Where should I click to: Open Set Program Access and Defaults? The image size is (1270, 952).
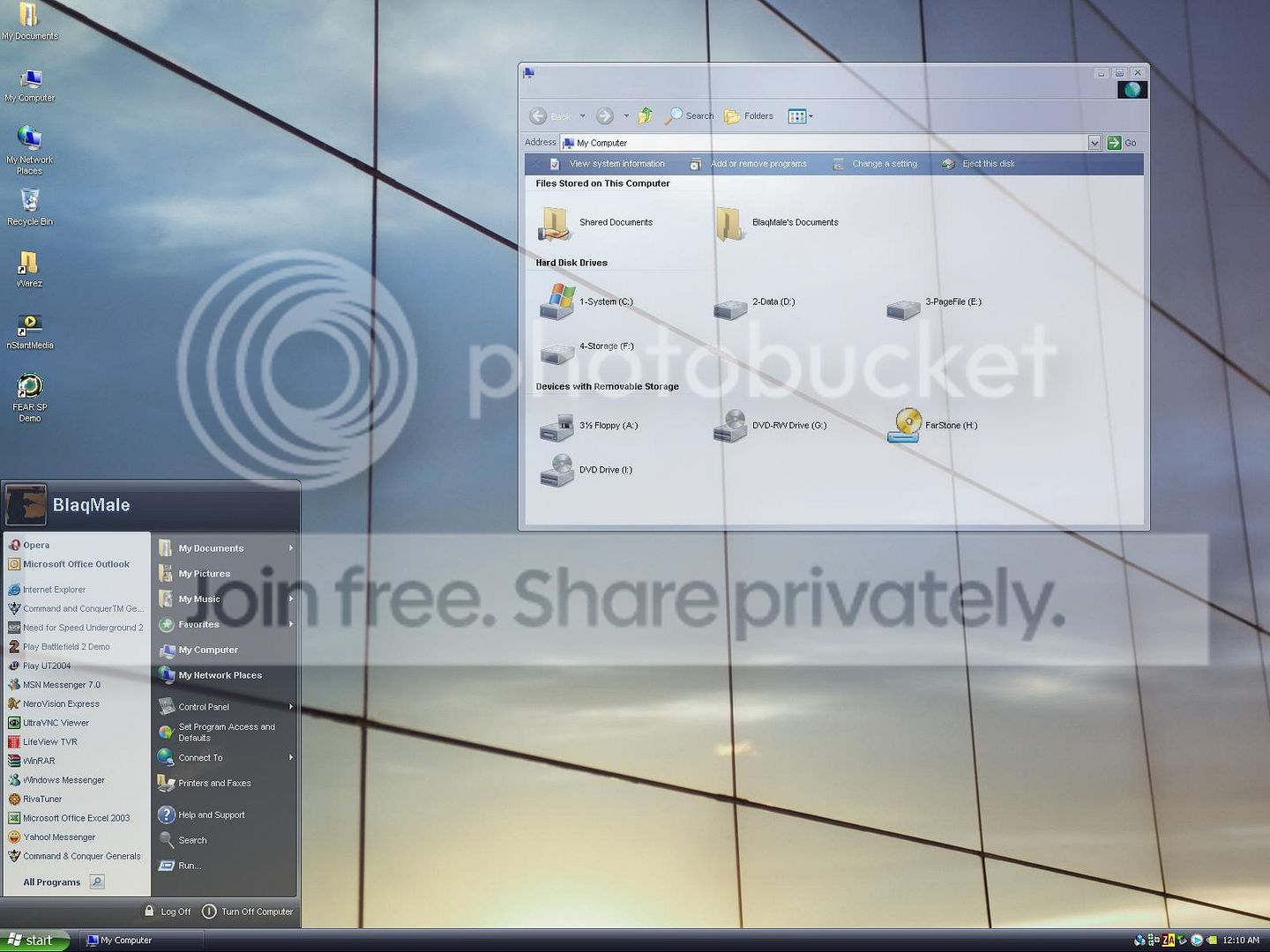coord(216,733)
